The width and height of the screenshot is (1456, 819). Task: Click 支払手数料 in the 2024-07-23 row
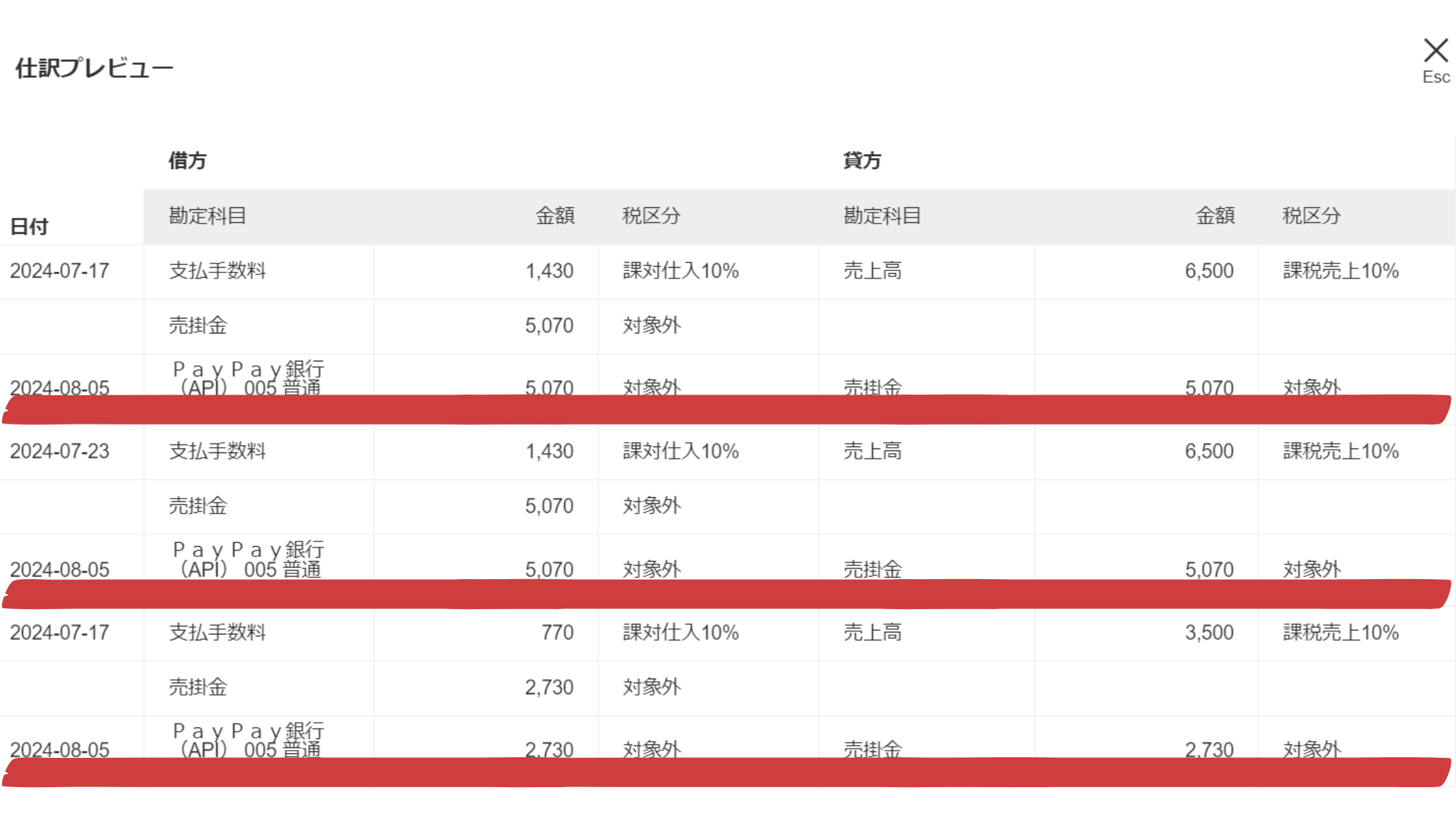[218, 451]
